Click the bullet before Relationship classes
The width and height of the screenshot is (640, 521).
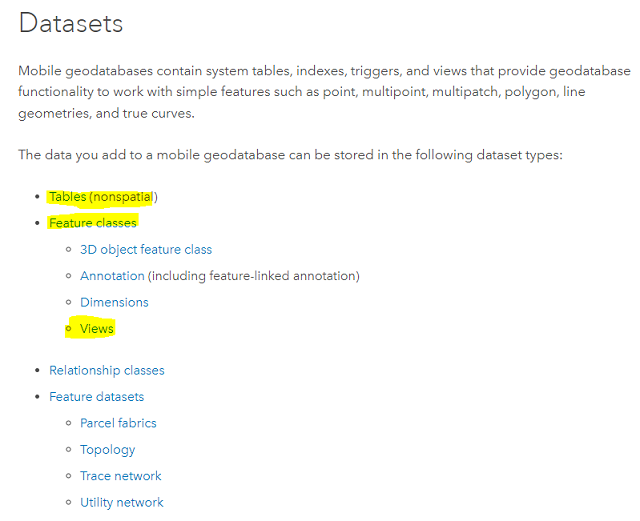pyautogui.click(x=38, y=371)
